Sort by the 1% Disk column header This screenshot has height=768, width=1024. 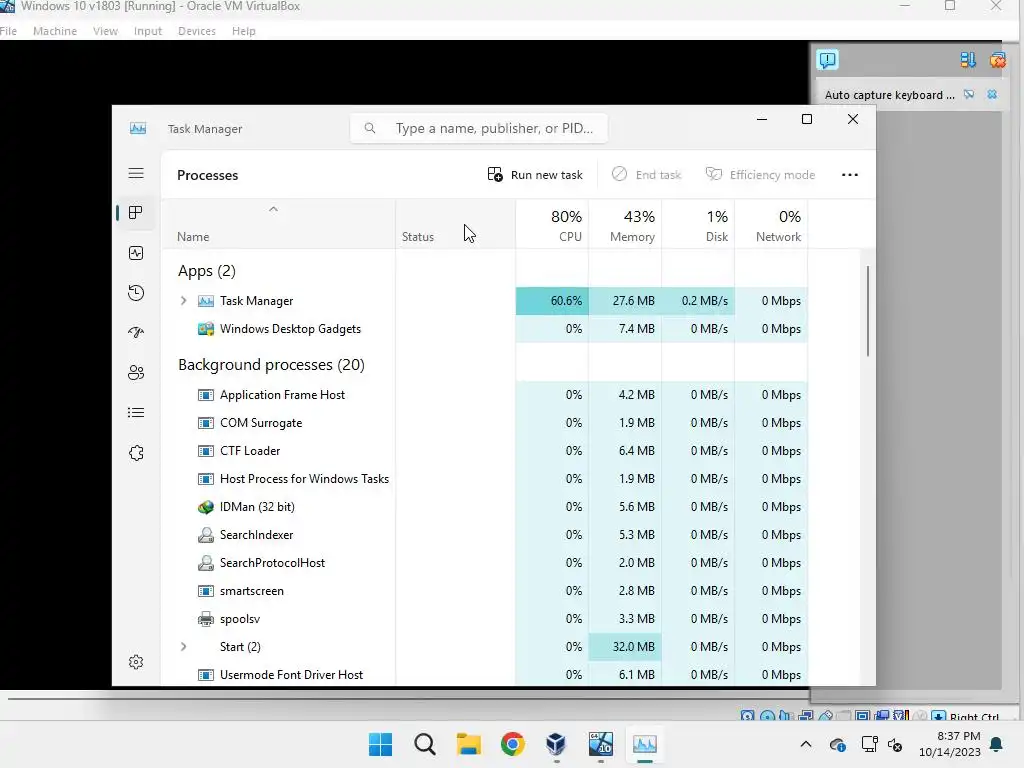(x=698, y=224)
